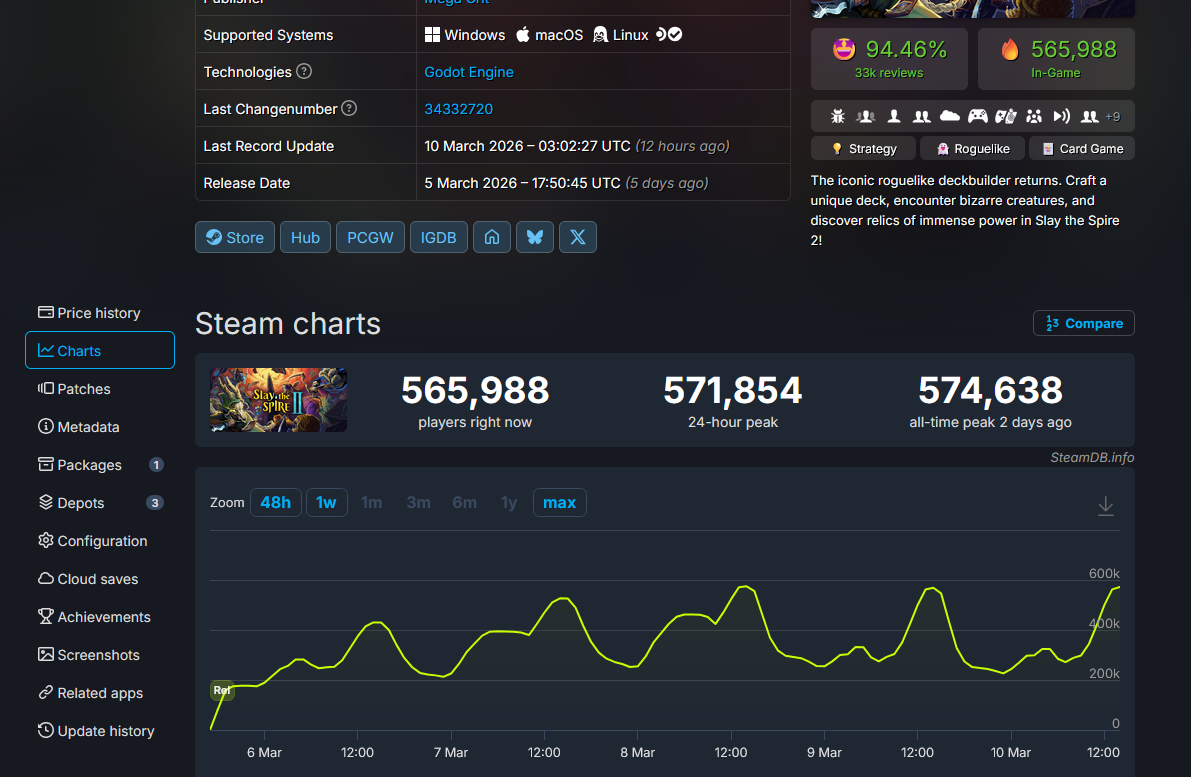Open Achievements in the sidebar

click(100, 617)
